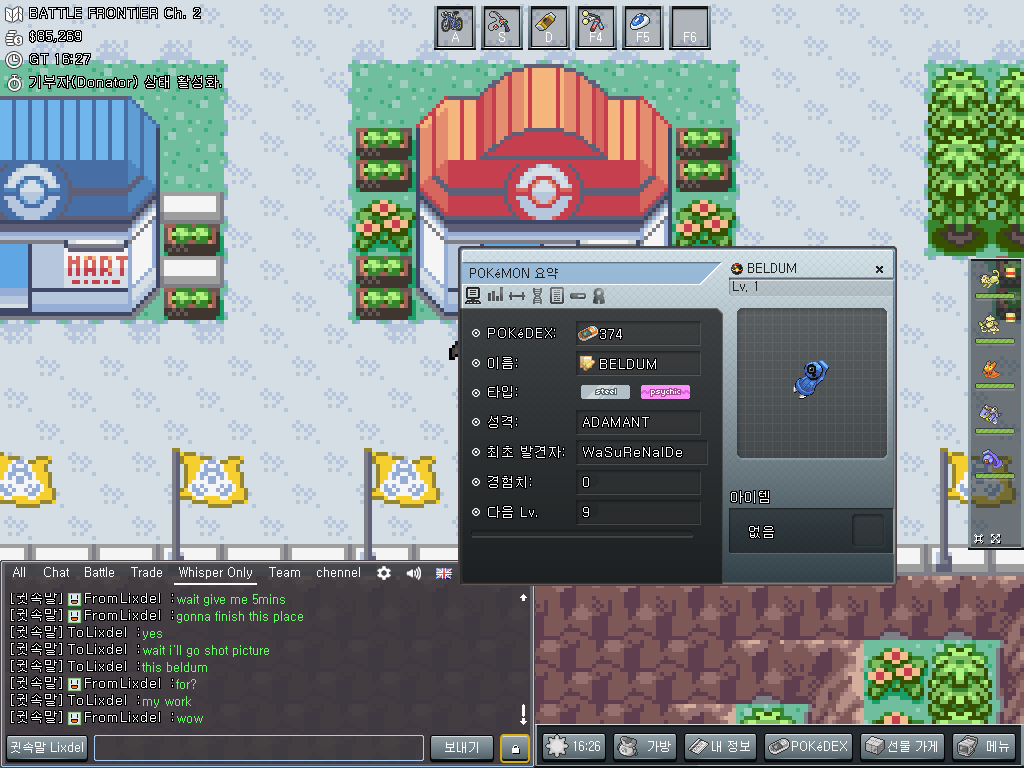The width and height of the screenshot is (1024, 768).
Task: Open the ribbon/trainer summary icon
Action: pyautogui.click(x=599, y=295)
